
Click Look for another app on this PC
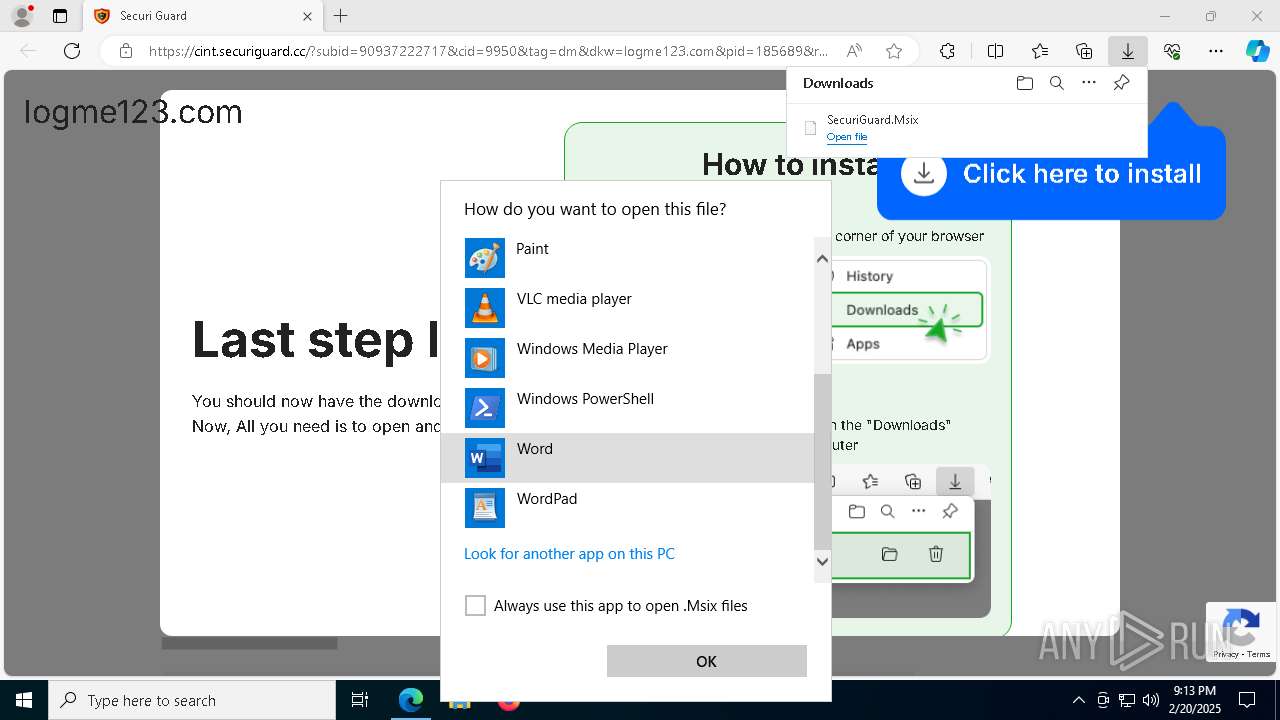pyautogui.click(x=569, y=554)
